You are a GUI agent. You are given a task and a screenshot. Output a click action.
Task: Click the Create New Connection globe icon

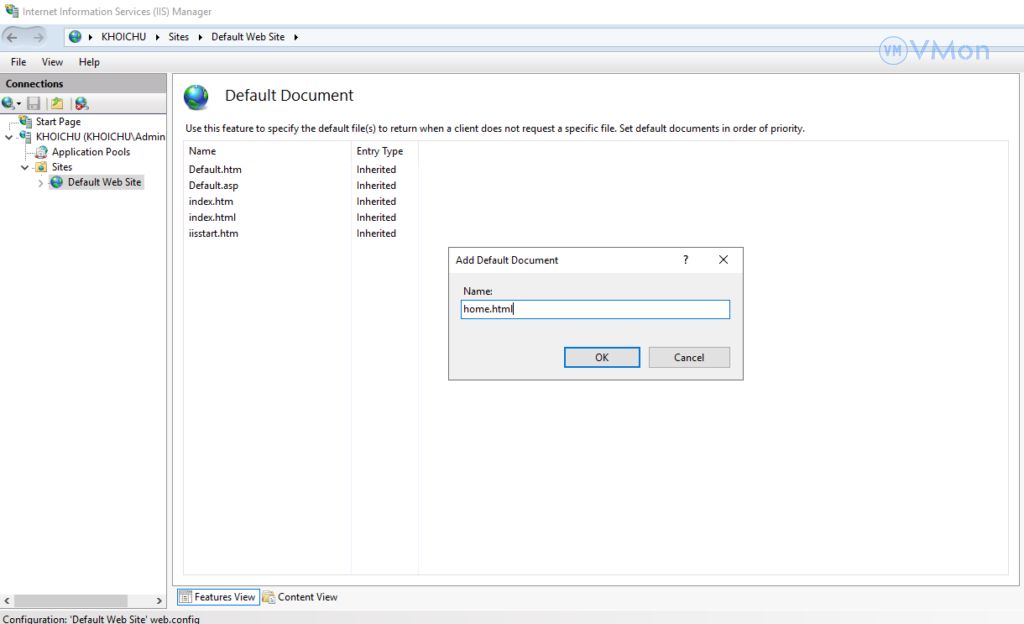click(x=9, y=104)
